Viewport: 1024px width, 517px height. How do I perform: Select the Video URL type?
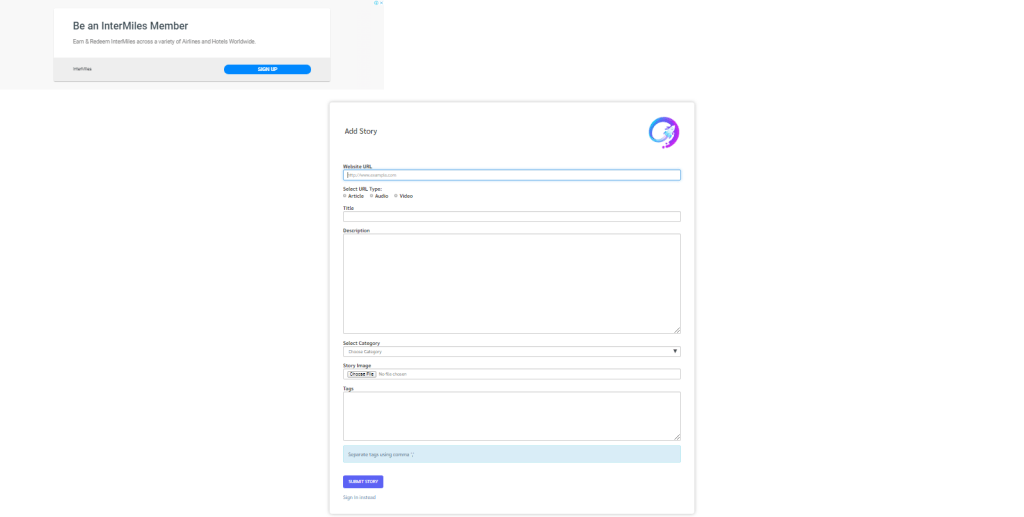click(396, 196)
